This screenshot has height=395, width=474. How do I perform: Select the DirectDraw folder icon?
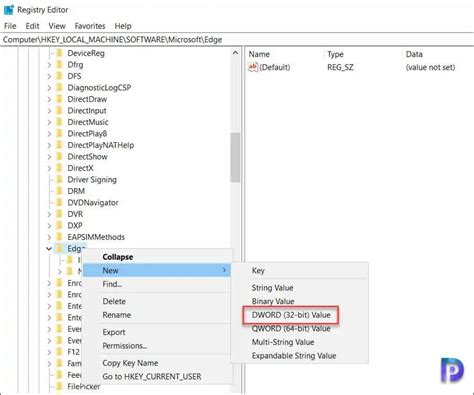tap(59, 99)
